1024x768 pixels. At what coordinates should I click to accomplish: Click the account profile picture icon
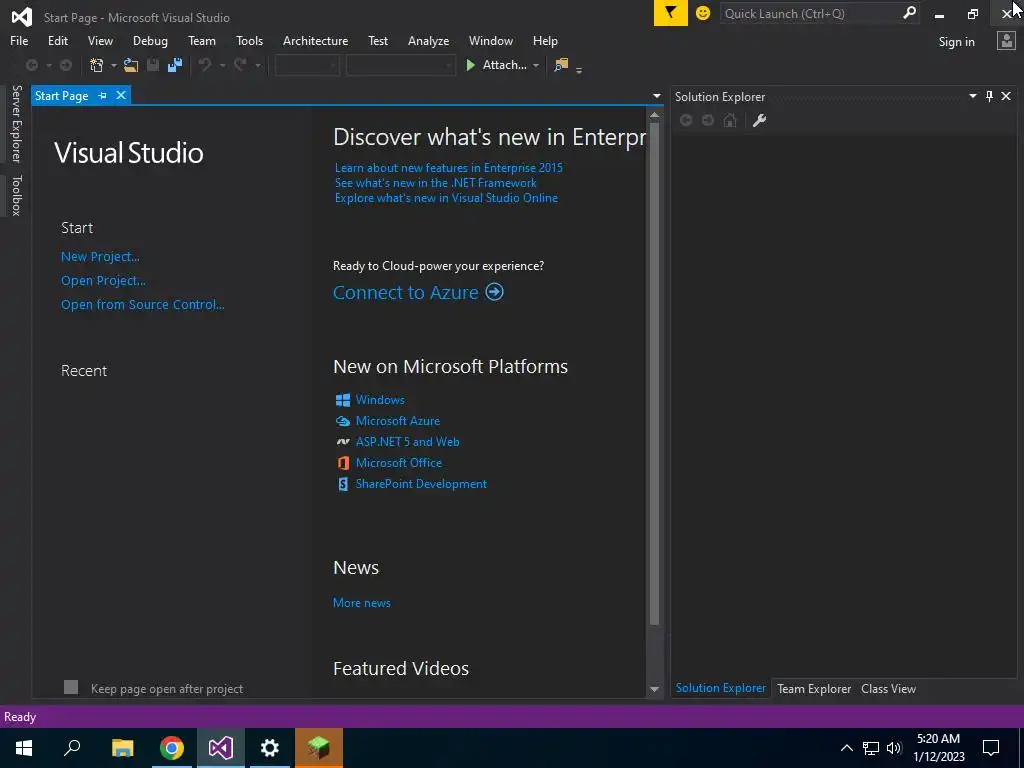coord(1006,41)
